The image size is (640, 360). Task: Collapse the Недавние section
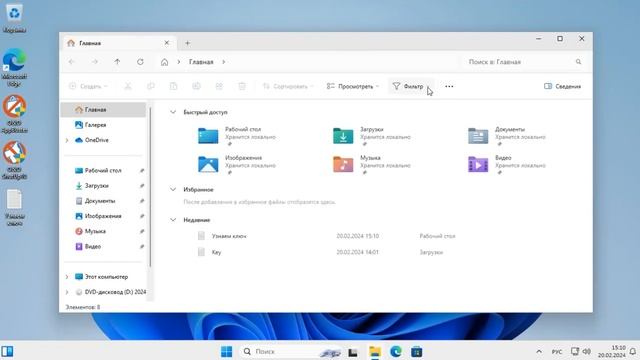pos(173,220)
